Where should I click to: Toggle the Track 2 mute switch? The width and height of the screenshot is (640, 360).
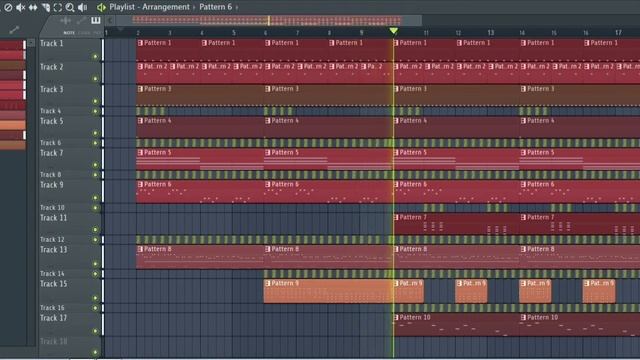(x=95, y=79)
